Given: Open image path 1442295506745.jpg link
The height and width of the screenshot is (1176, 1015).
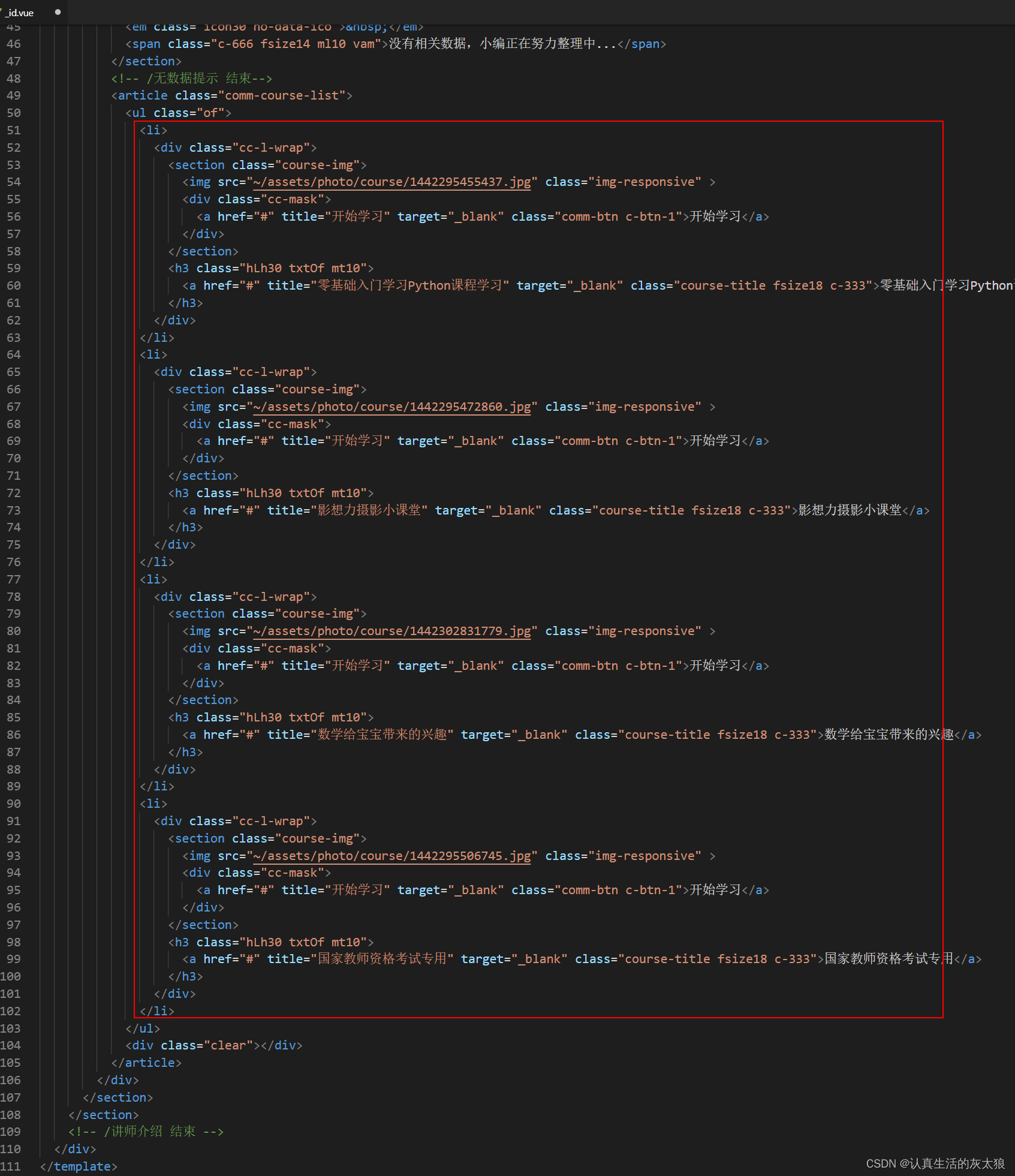Looking at the screenshot, I should (x=392, y=856).
